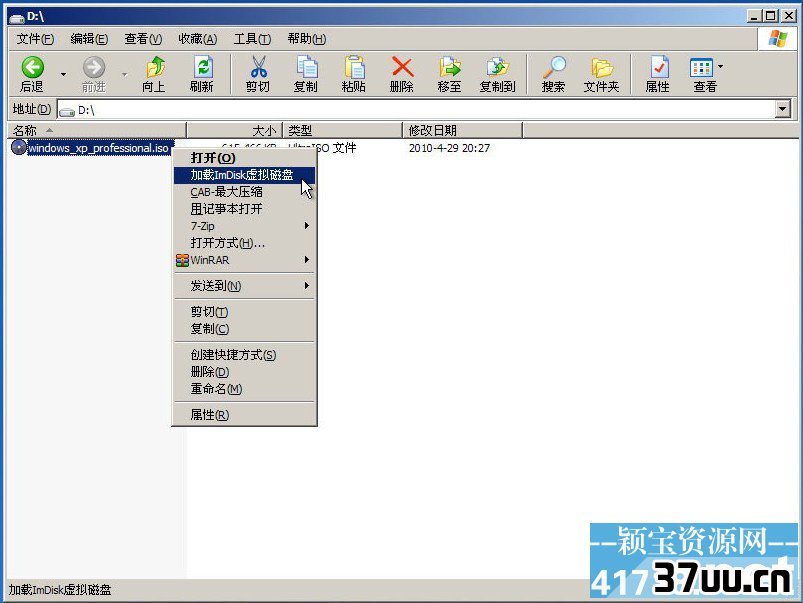Expand the 7-Zip submenu arrow
This screenshot has width=803, height=603.
[307, 225]
